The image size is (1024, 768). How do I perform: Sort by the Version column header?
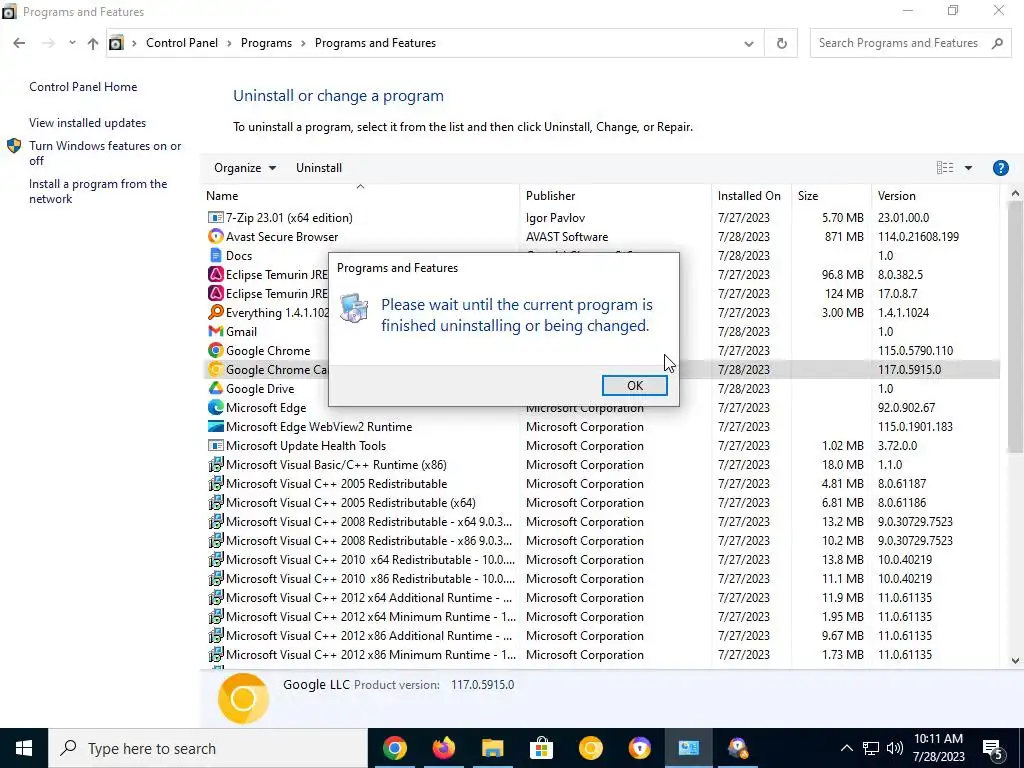point(935,195)
